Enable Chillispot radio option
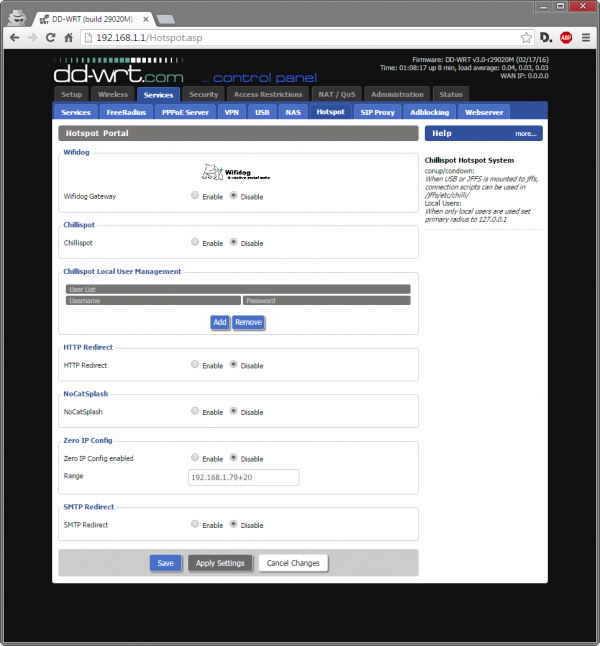 pos(195,243)
